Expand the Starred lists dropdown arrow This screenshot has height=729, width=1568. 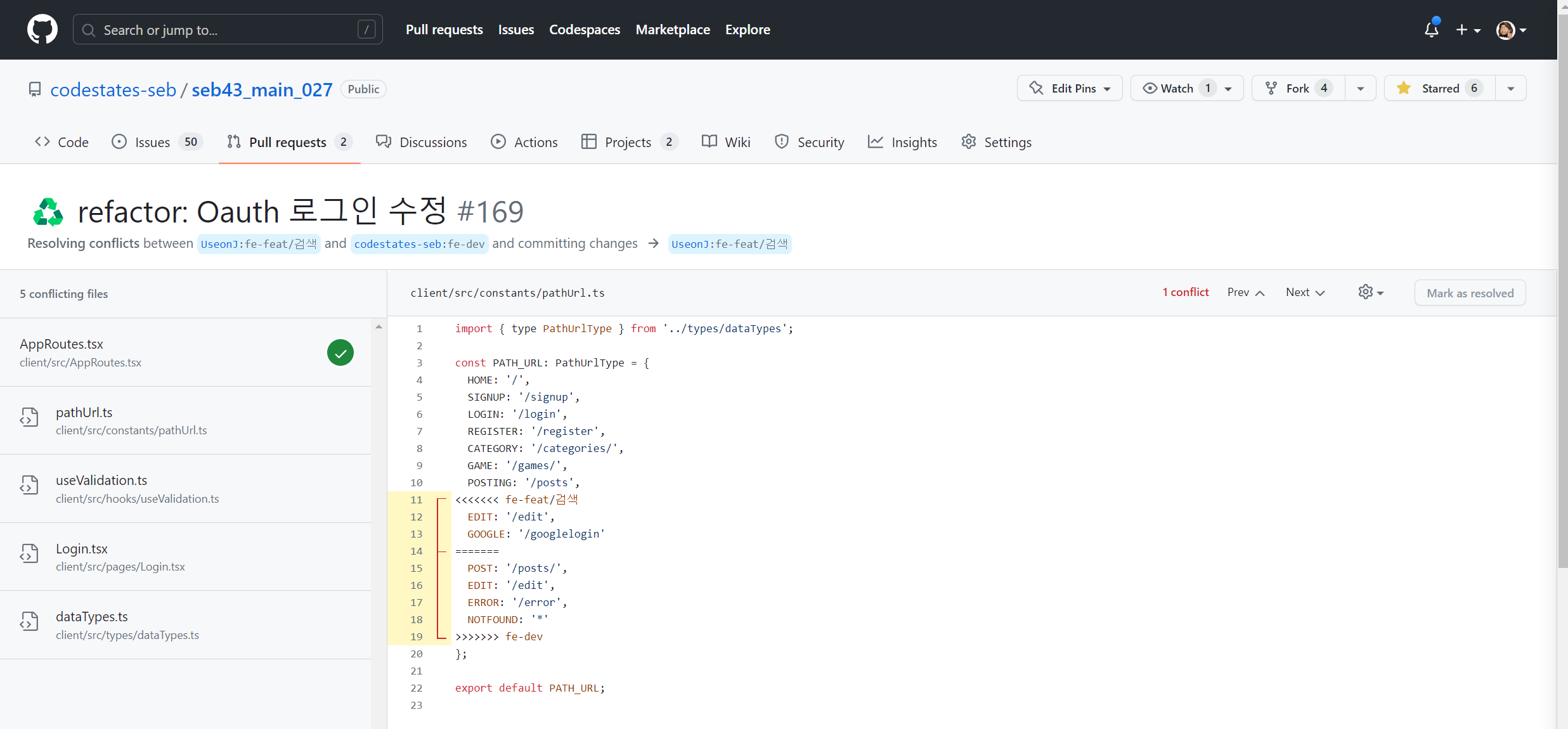1511,88
